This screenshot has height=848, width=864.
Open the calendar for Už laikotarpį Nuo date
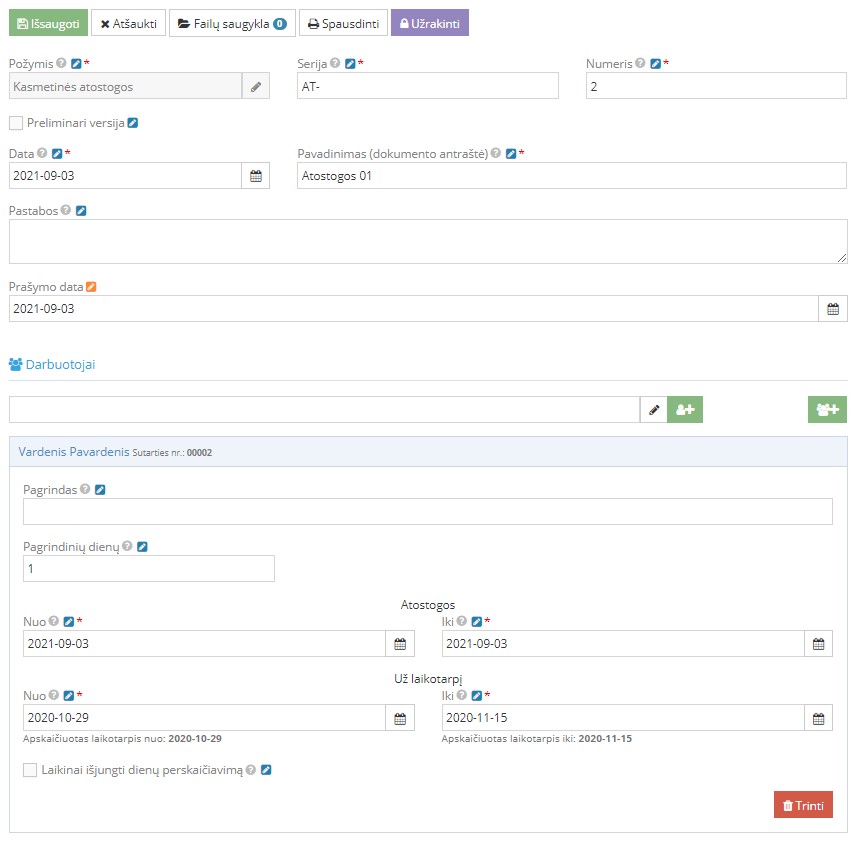(400, 718)
